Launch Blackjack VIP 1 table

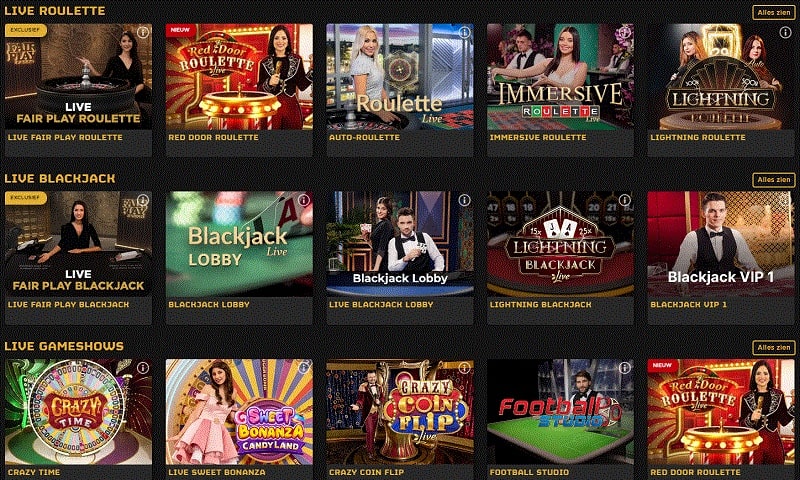pyautogui.click(x=721, y=244)
